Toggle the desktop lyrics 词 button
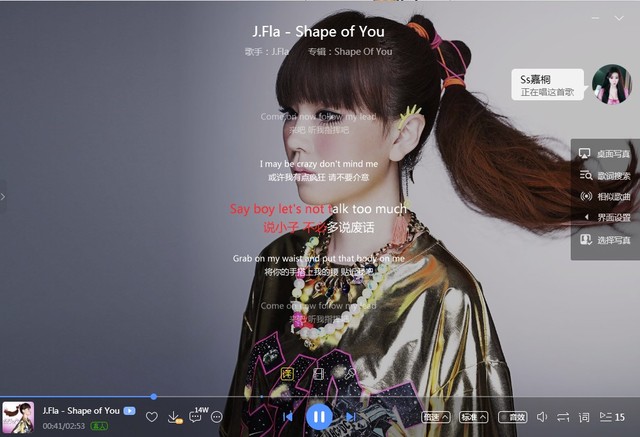This screenshot has height=437, width=640. [585, 417]
